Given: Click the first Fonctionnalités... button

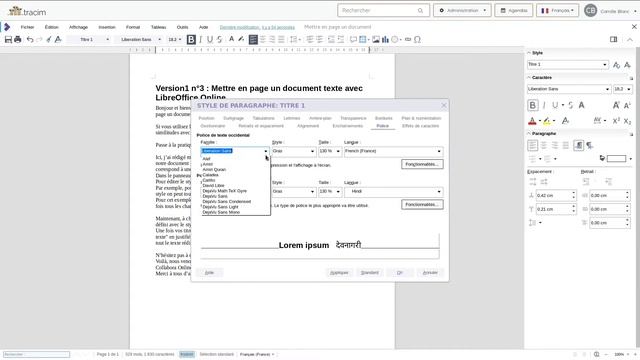Looking at the screenshot, I should coord(422,164).
